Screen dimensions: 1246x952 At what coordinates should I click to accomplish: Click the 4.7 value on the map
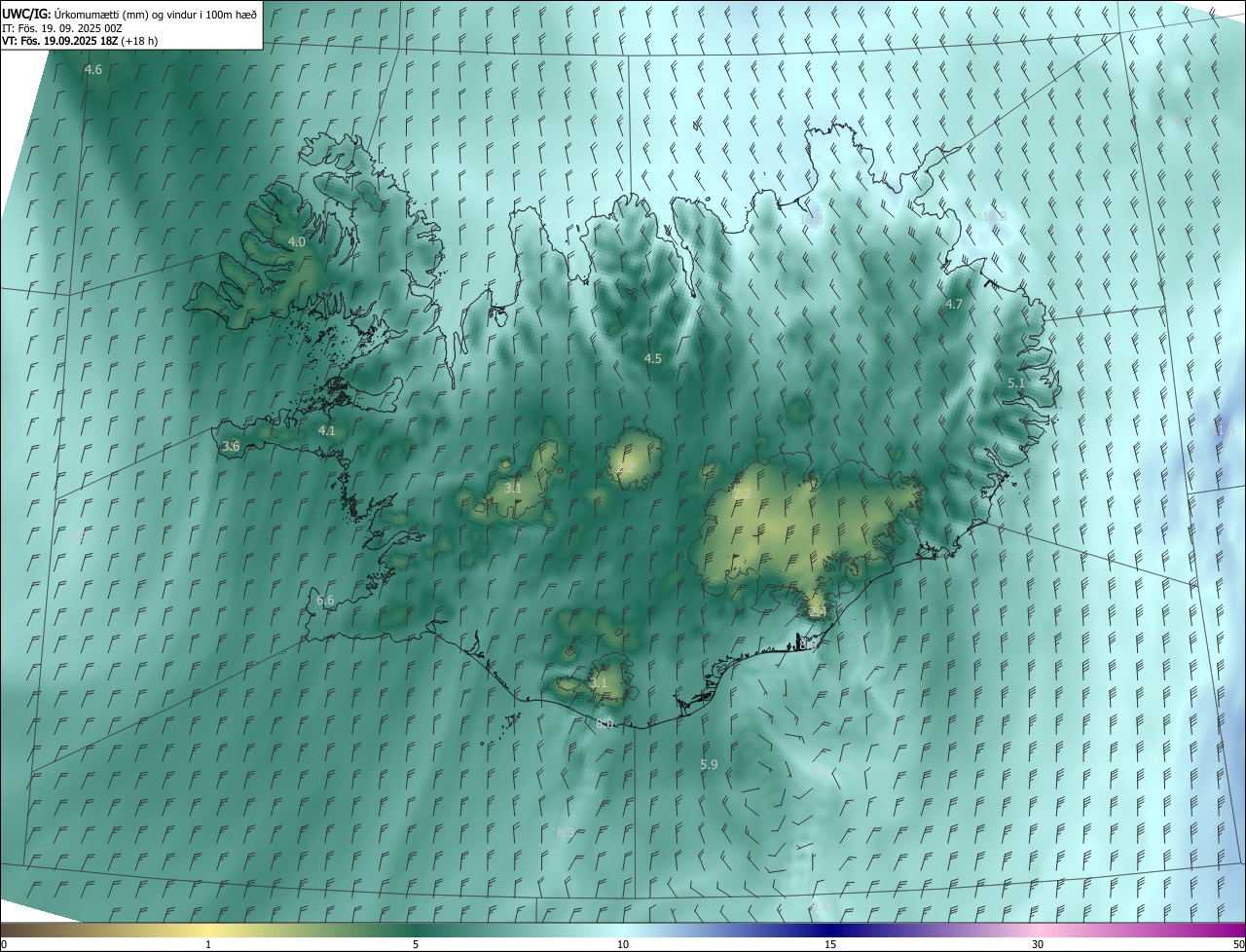click(x=954, y=304)
